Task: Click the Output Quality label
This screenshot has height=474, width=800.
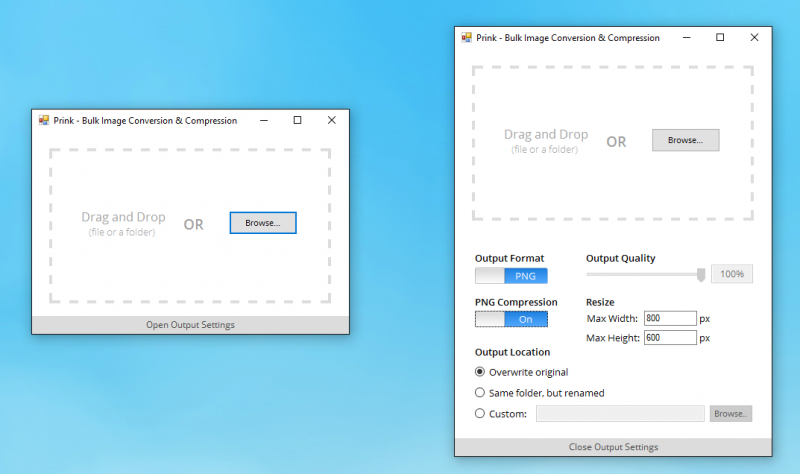Action: tap(620, 258)
